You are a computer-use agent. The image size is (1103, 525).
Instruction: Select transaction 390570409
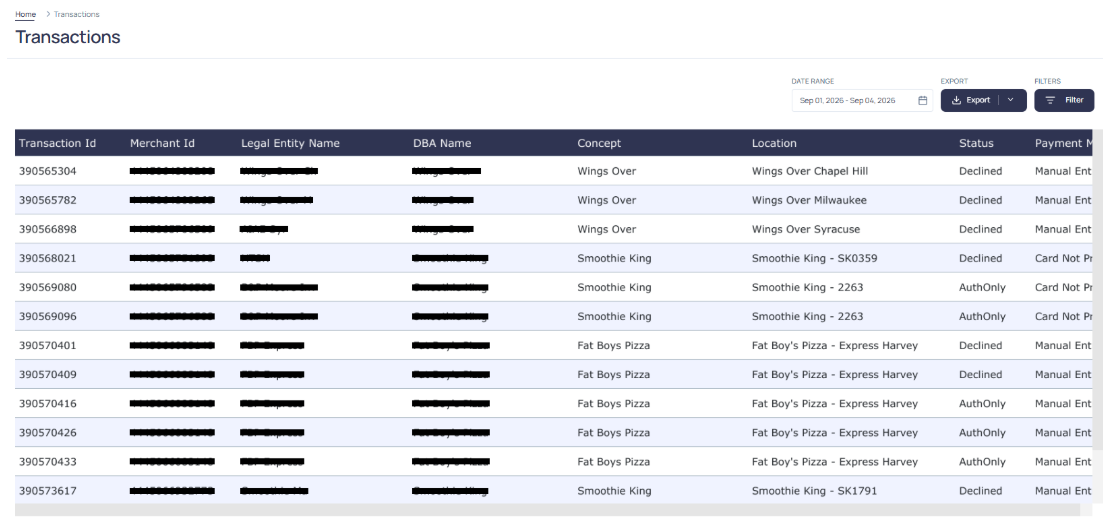(x=48, y=375)
